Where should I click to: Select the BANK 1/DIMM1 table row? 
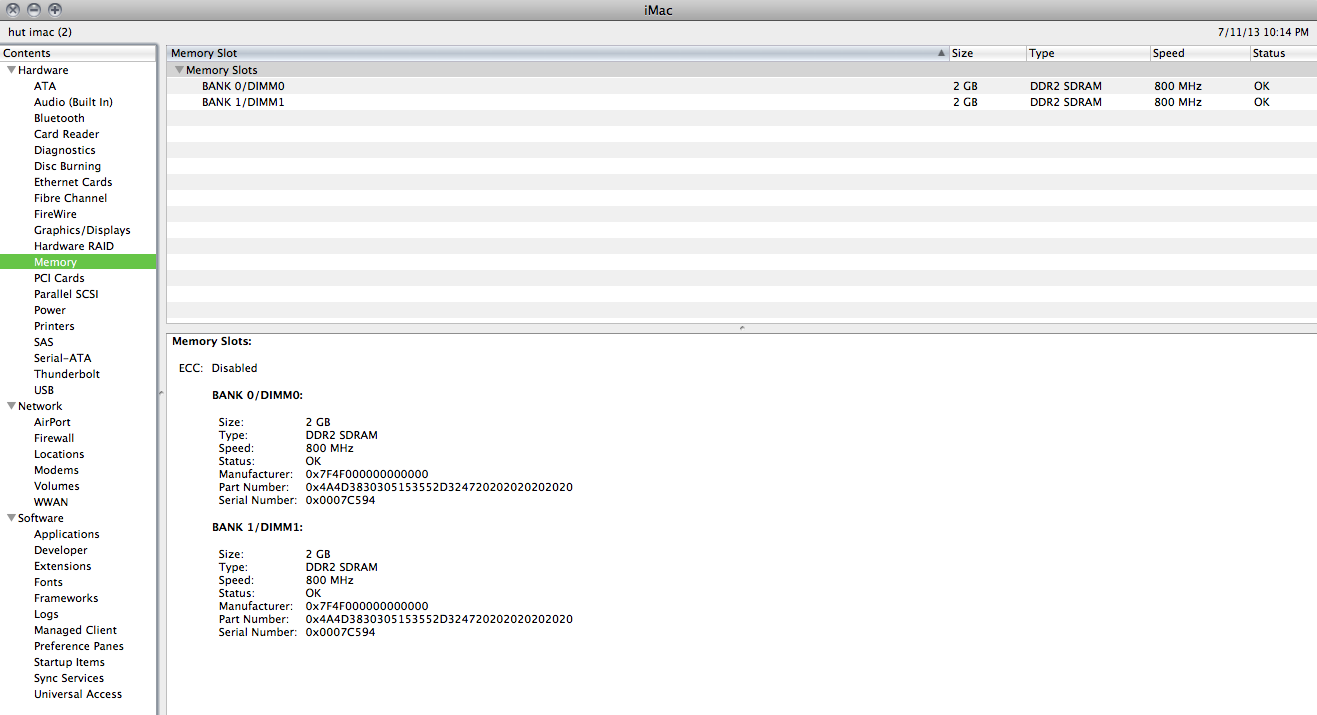(741, 102)
